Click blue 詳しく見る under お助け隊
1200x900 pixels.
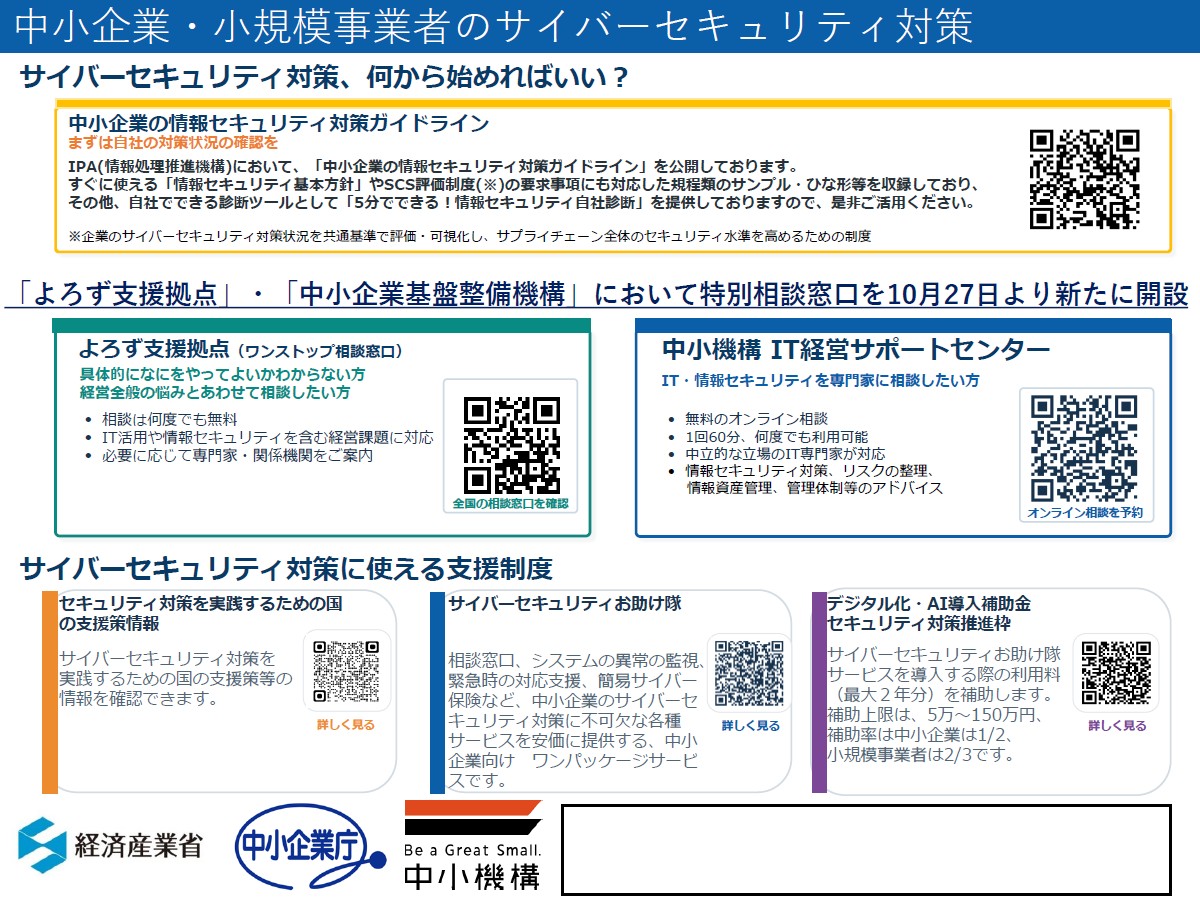(x=750, y=726)
